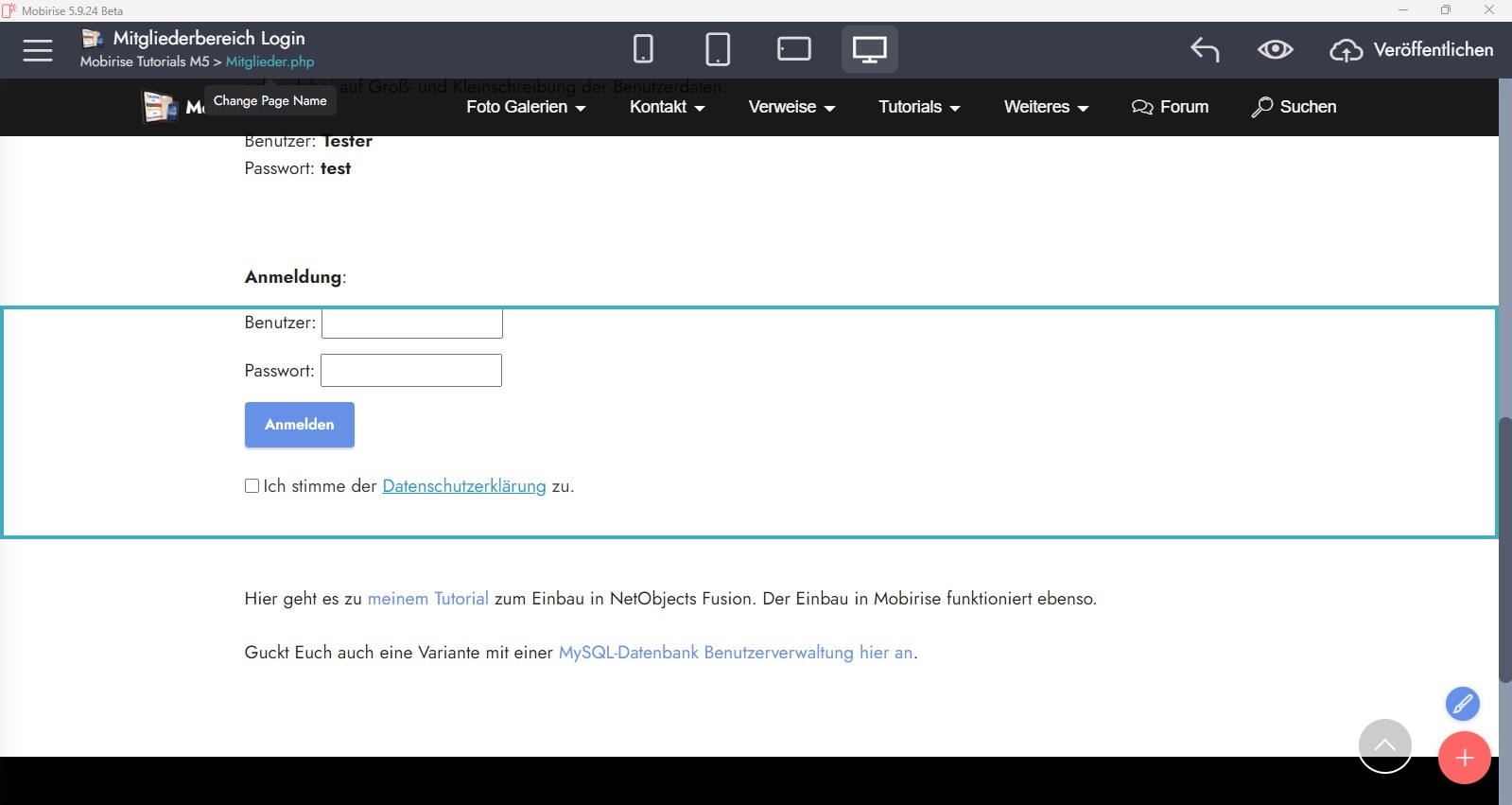Click the scroll-to-top arrow circle
Image resolution: width=1512 pixels, height=805 pixels.
[1384, 745]
